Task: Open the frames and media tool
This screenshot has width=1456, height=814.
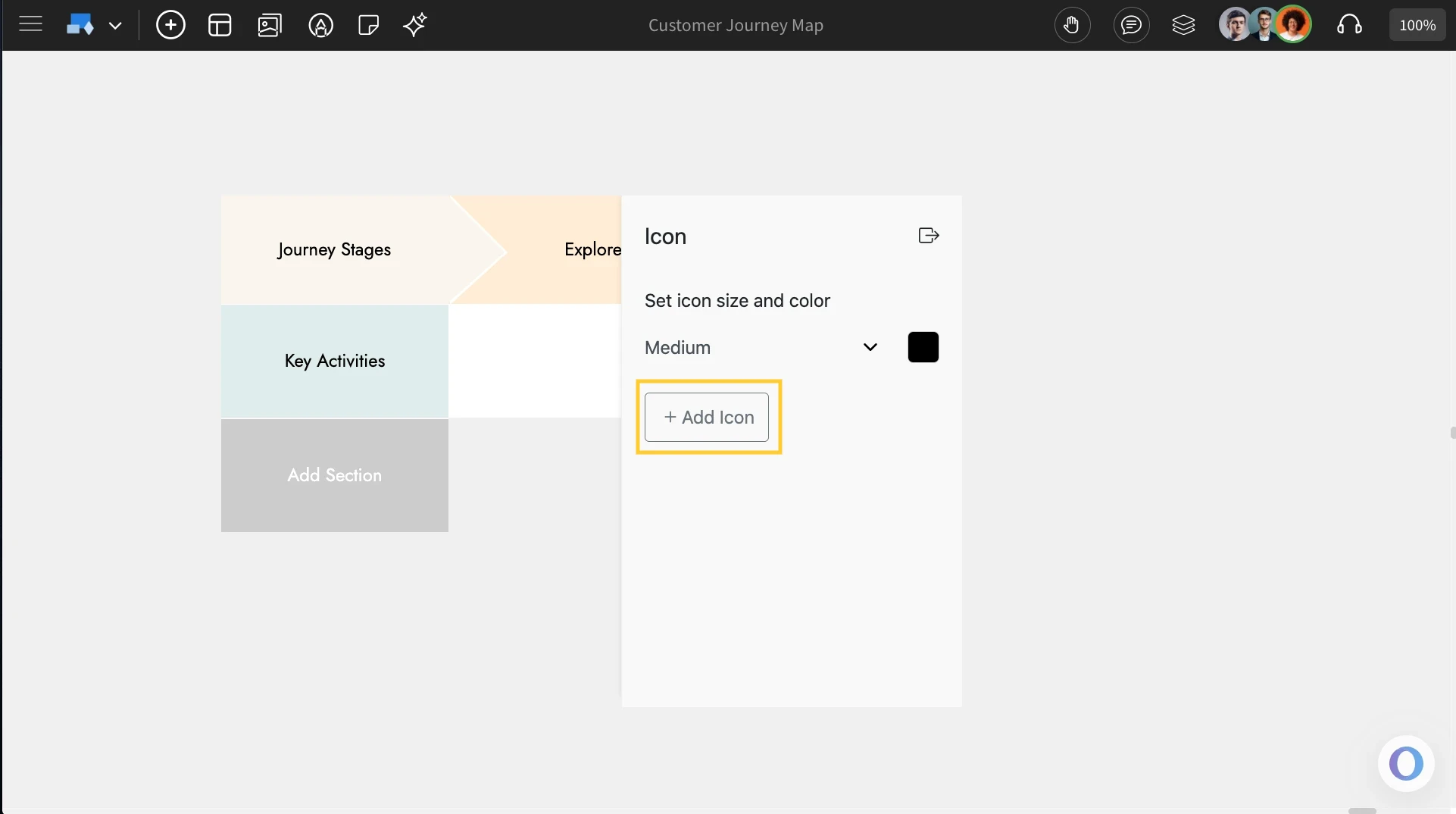Action: (x=269, y=25)
